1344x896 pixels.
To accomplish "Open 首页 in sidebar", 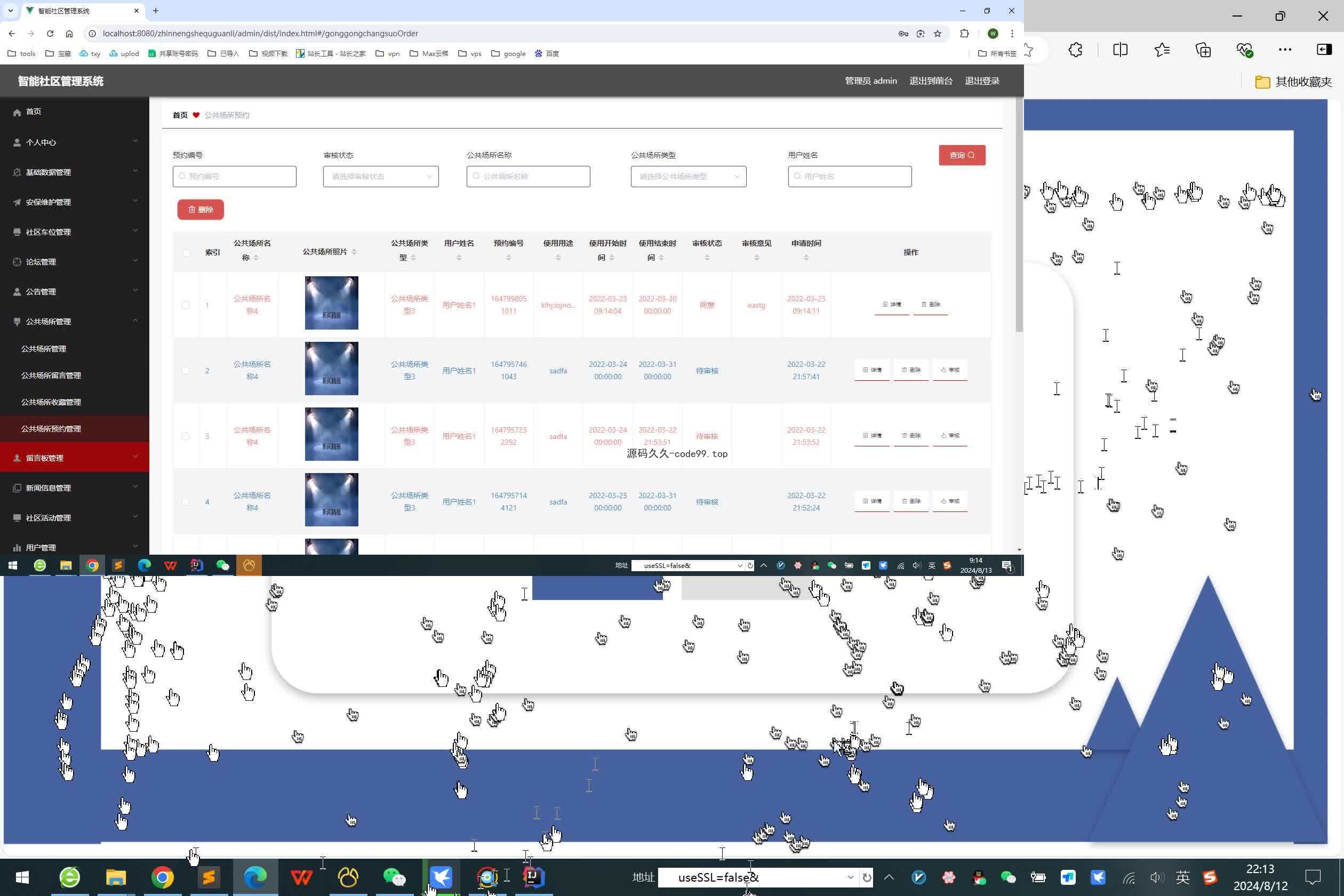I will 74,111.
